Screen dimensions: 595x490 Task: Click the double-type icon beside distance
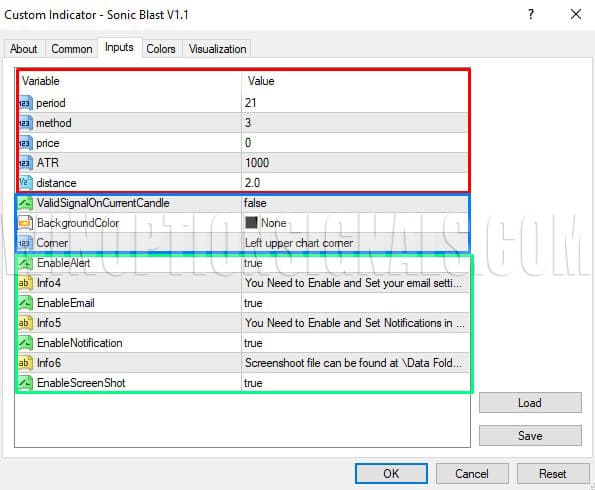click(x=25, y=183)
